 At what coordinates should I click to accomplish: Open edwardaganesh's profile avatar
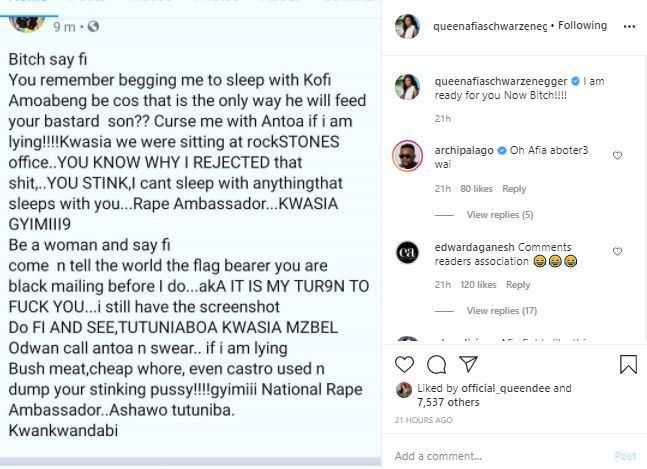(407, 253)
